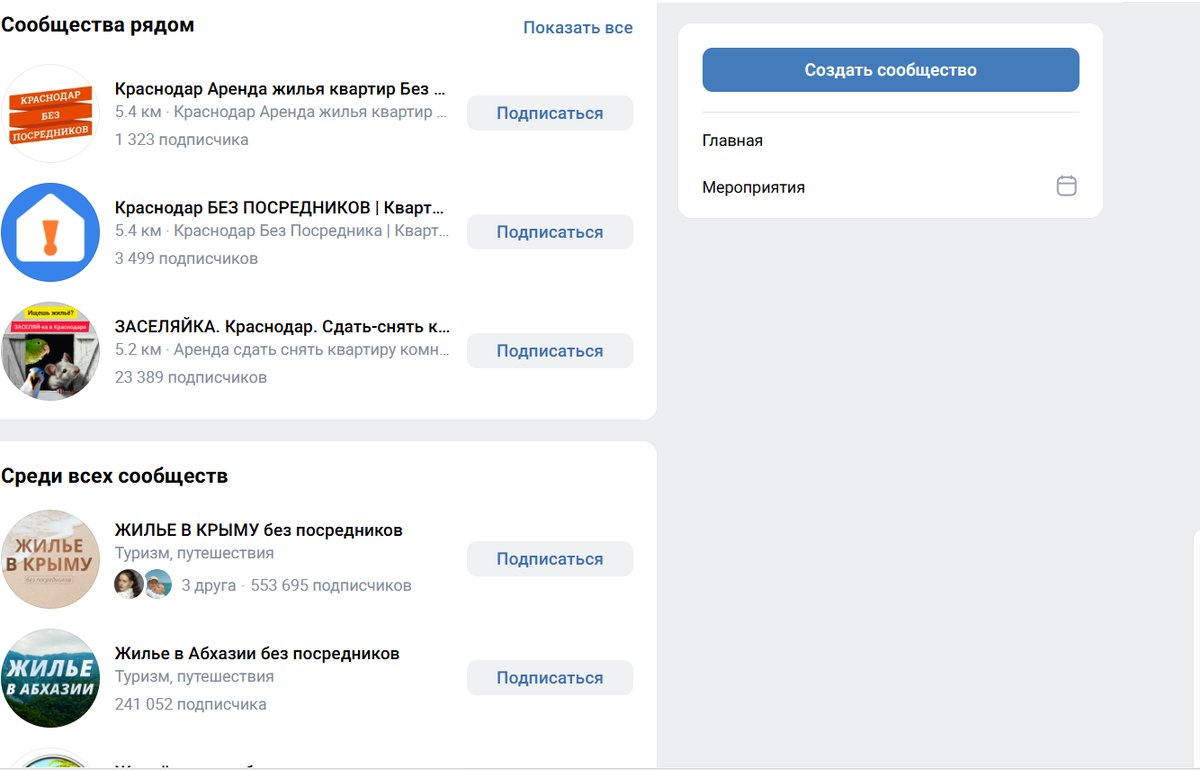Subscribe to Краснодар БЕЗ ПОСРЕДНИКОВ community
Screen dimensions: 1200x770
(x=550, y=232)
